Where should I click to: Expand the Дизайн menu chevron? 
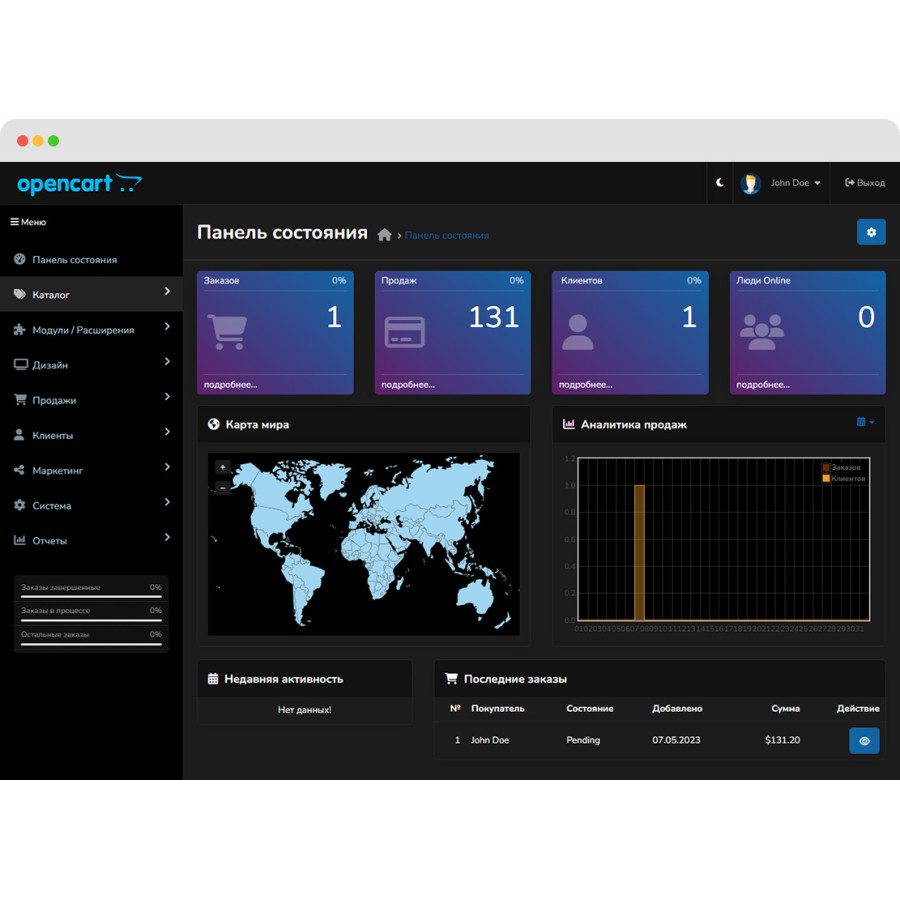[x=167, y=362]
